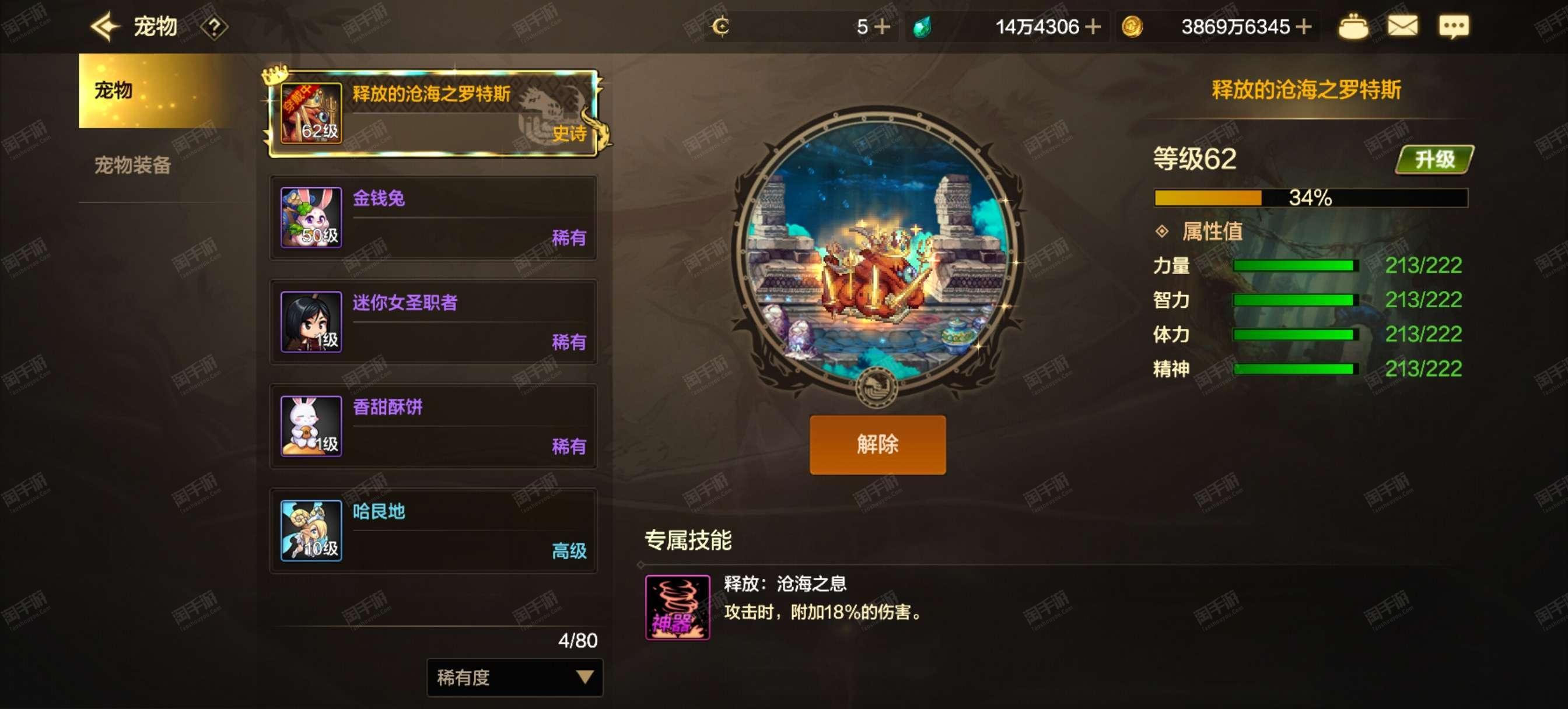Click the 解除 unequip button

point(878,444)
